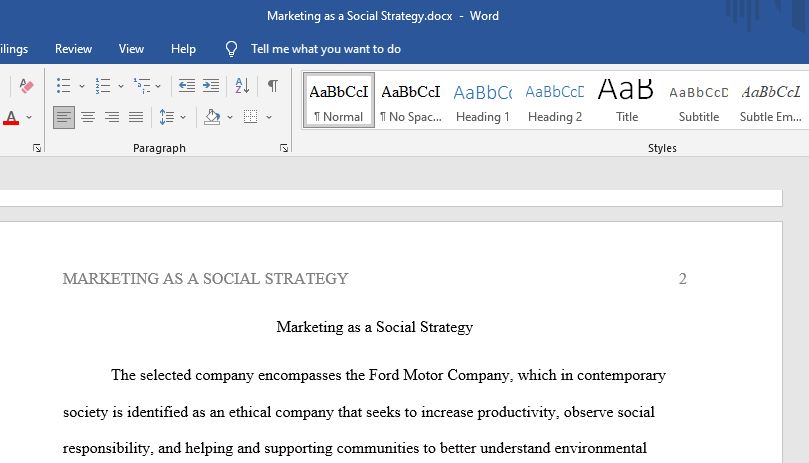Open the Paragraph settings dialog launcher
The height and width of the screenshot is (463, 809).
tap(284, 148)
